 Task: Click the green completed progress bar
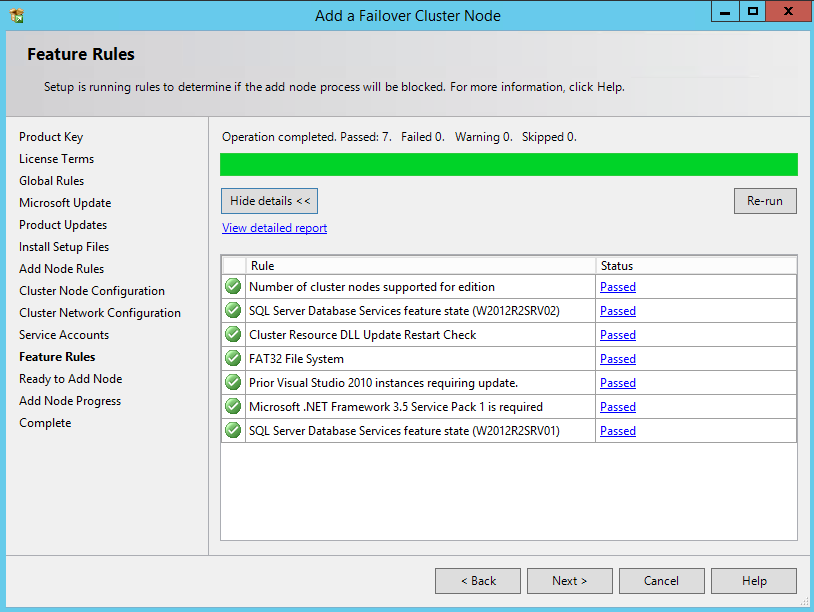509,165
